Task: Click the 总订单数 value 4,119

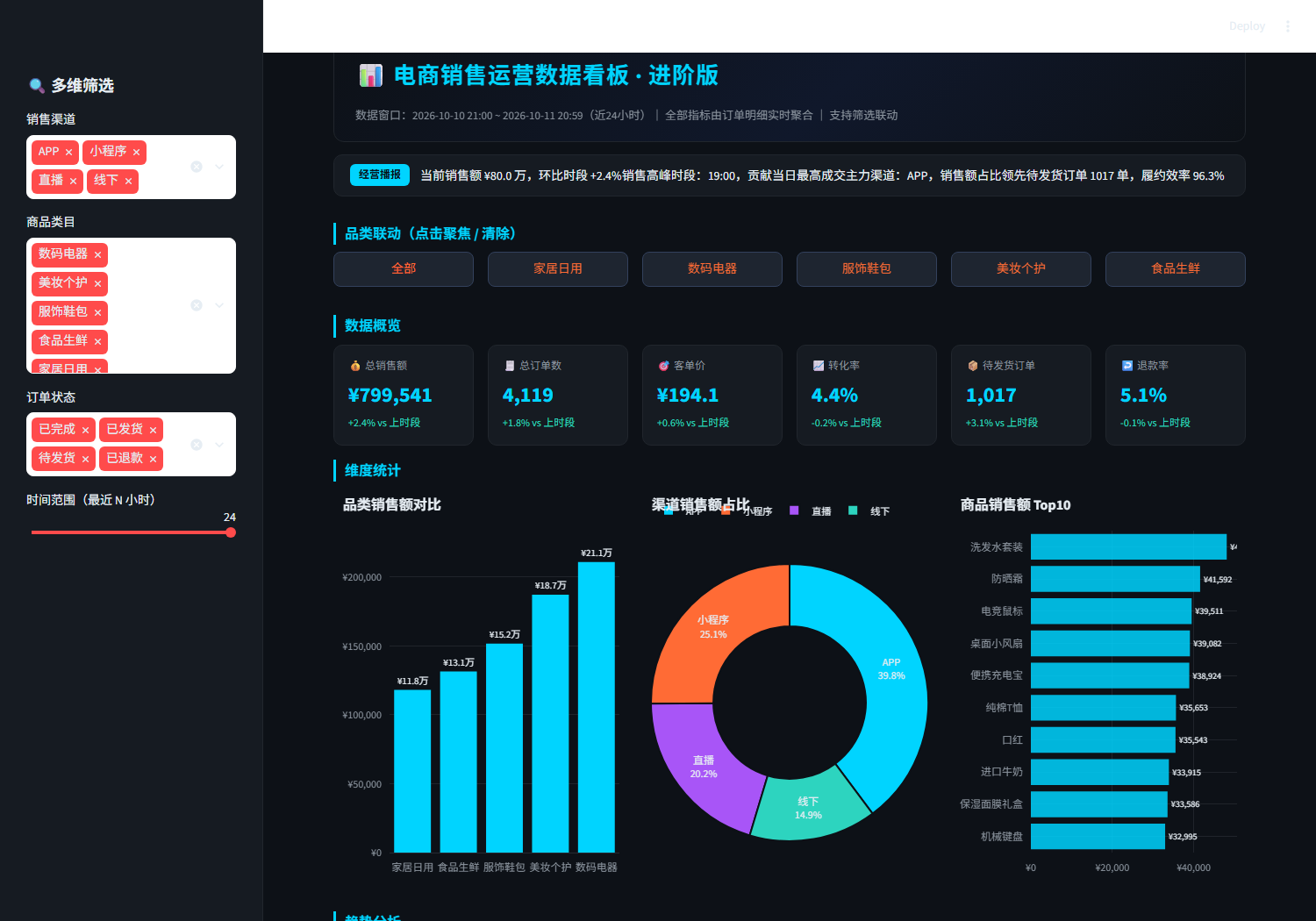Action: point(528,396)
